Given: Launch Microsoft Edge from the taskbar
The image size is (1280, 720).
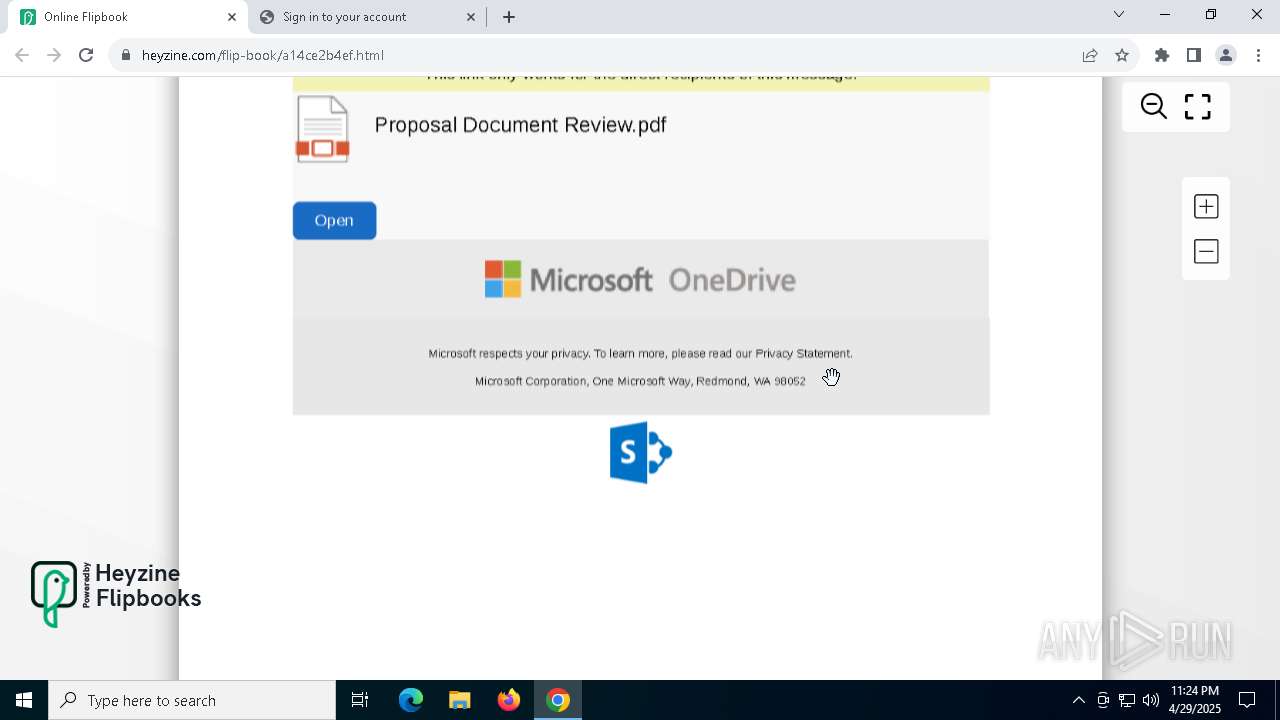Looking at the screenshot, I should [x=411, y=700].
